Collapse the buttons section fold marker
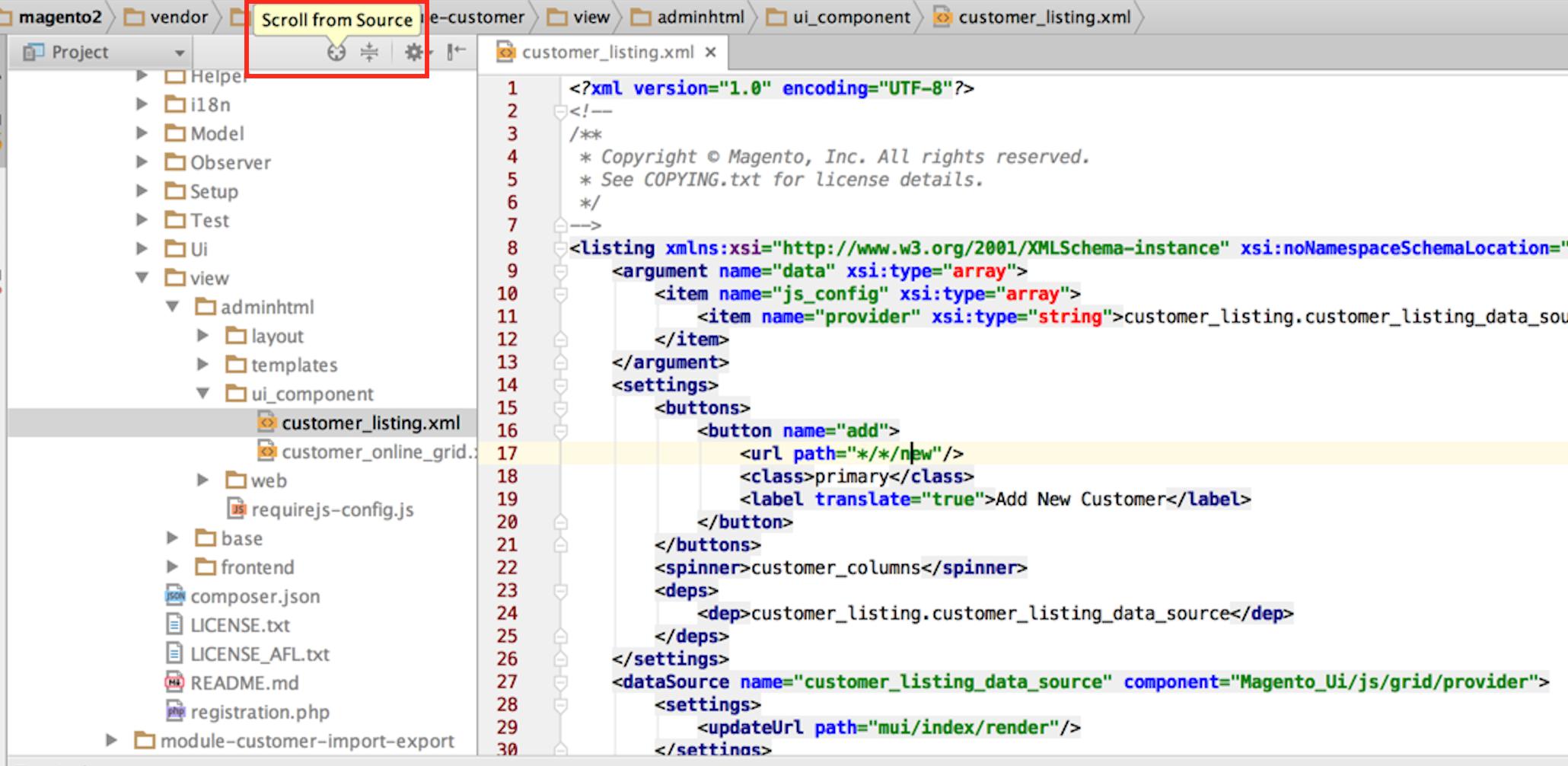 pos(560,407)
